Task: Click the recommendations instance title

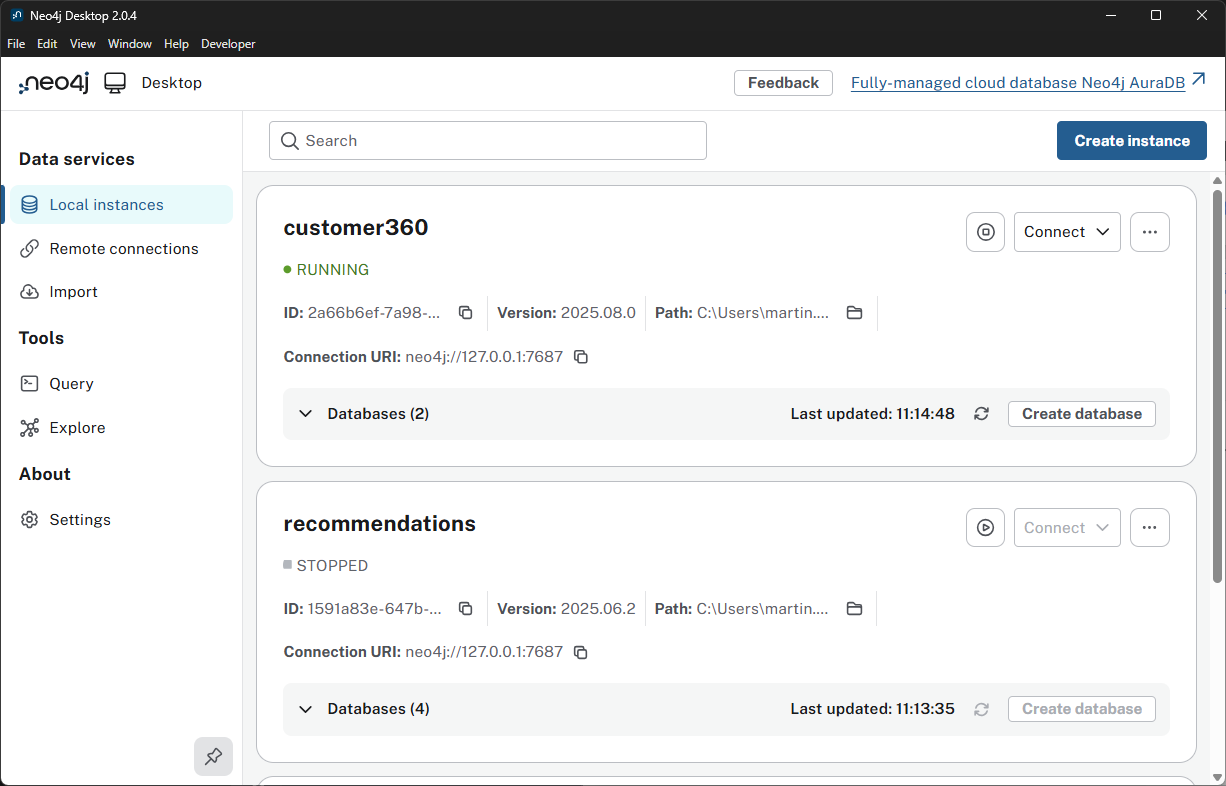Action: 380,524
